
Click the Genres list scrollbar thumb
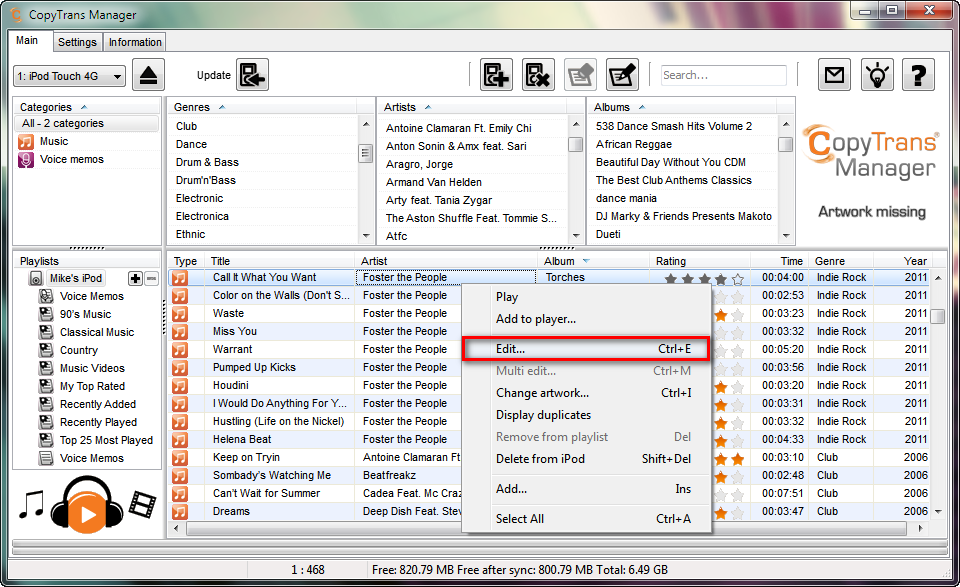(x=366, y=153)
